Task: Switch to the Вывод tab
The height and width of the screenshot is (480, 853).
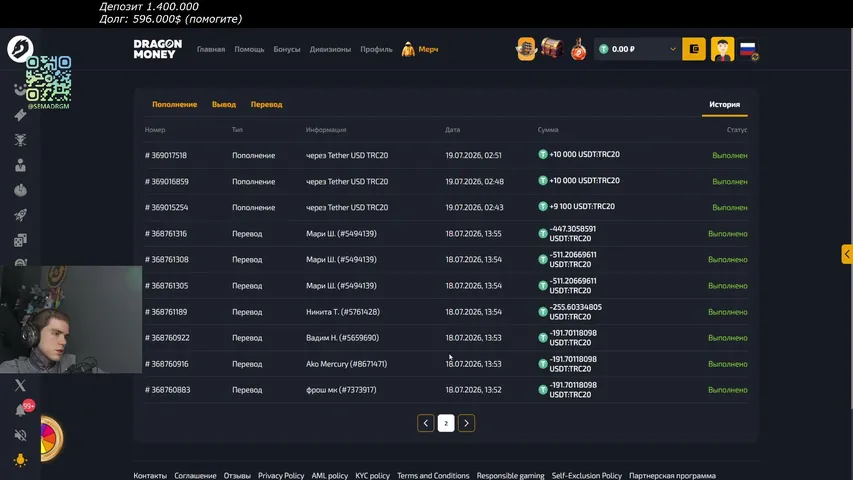Action: tap(224, 104)
